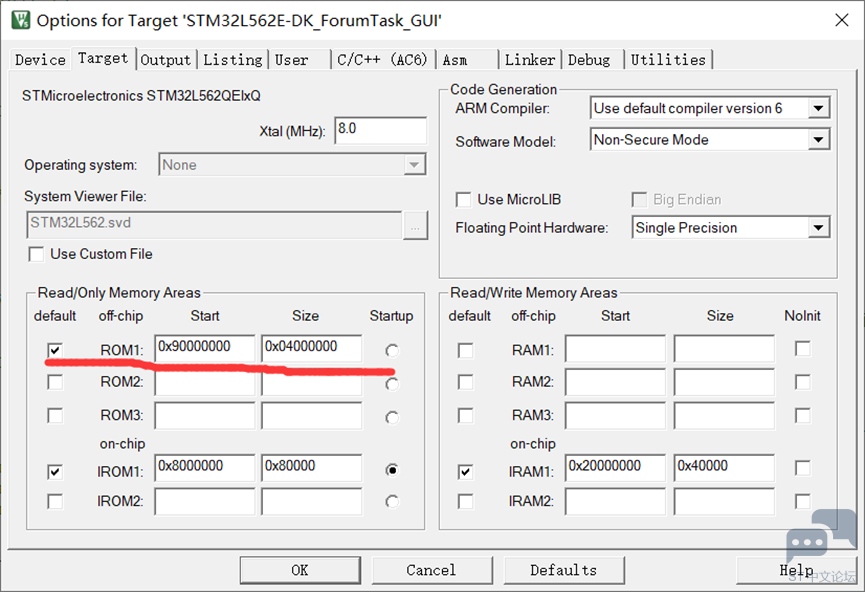Close the Options for Target dialog

pos(842,20)
